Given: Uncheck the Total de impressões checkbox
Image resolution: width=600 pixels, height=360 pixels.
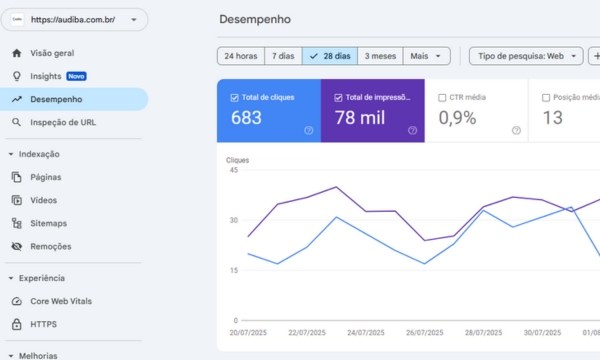Looking at the screenshot, I should point(338,98).
